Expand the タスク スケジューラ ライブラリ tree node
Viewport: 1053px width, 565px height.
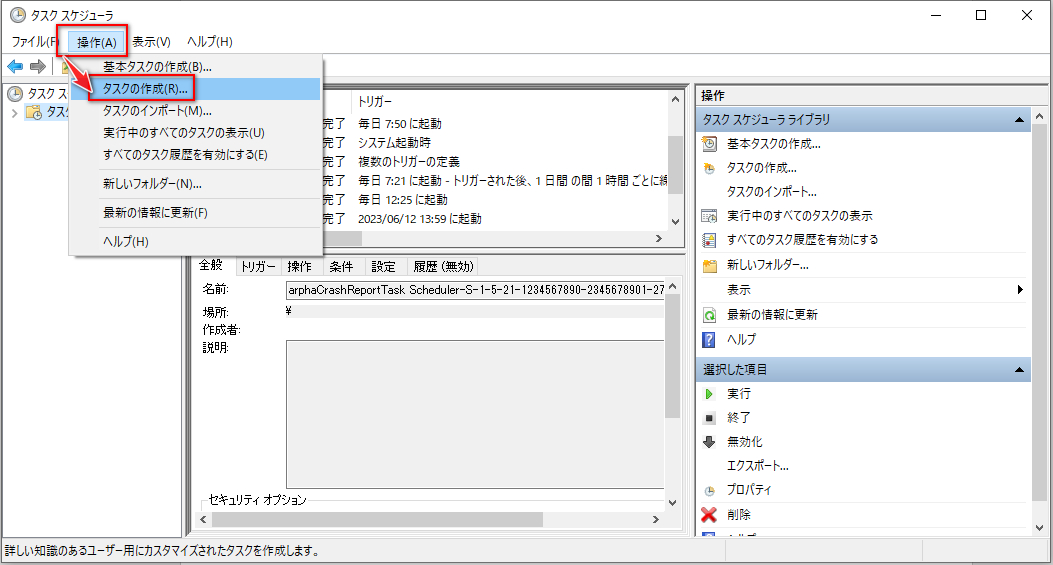(14, 112)
